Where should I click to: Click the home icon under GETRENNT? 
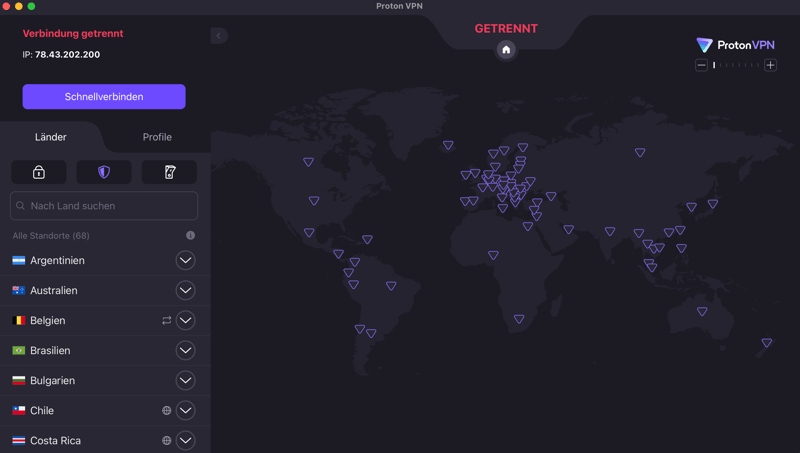point(506,50)
